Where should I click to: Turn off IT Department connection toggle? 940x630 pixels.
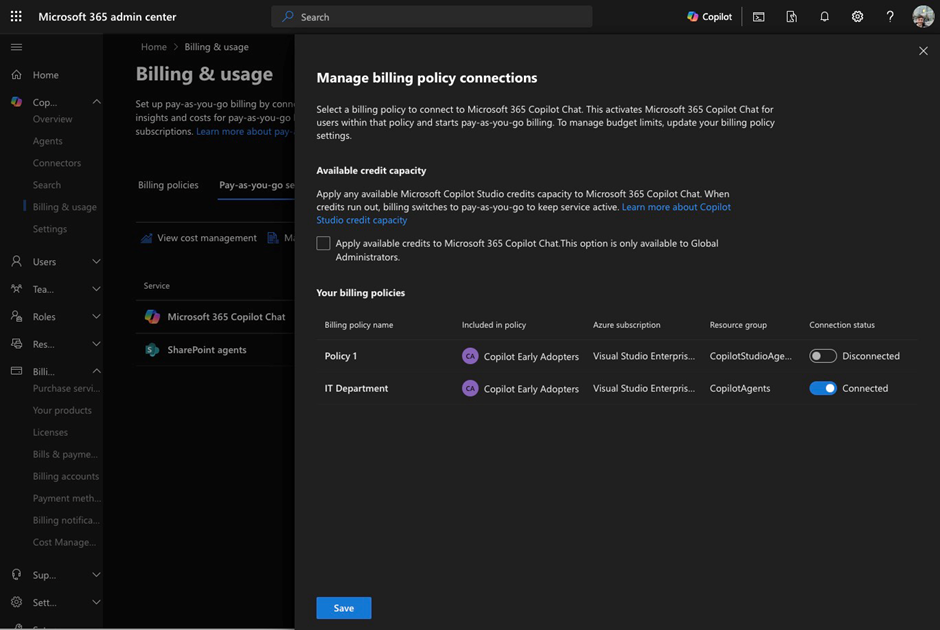(822, 388)
